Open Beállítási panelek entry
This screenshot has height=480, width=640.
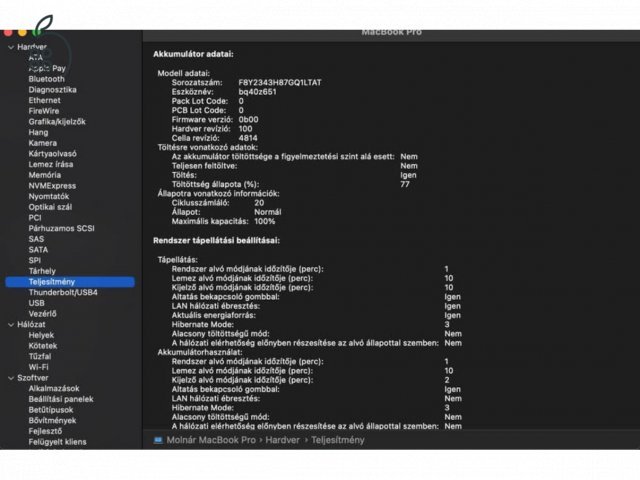tap(61, 399)
